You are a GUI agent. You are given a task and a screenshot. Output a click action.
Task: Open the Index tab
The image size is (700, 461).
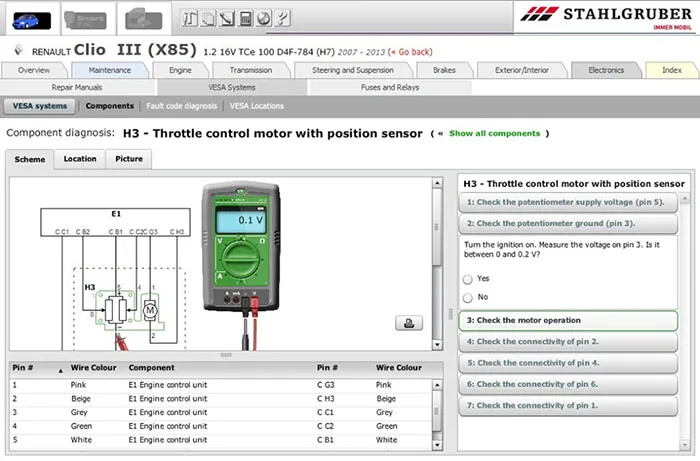pyautogui.click(x=671, y=71)
